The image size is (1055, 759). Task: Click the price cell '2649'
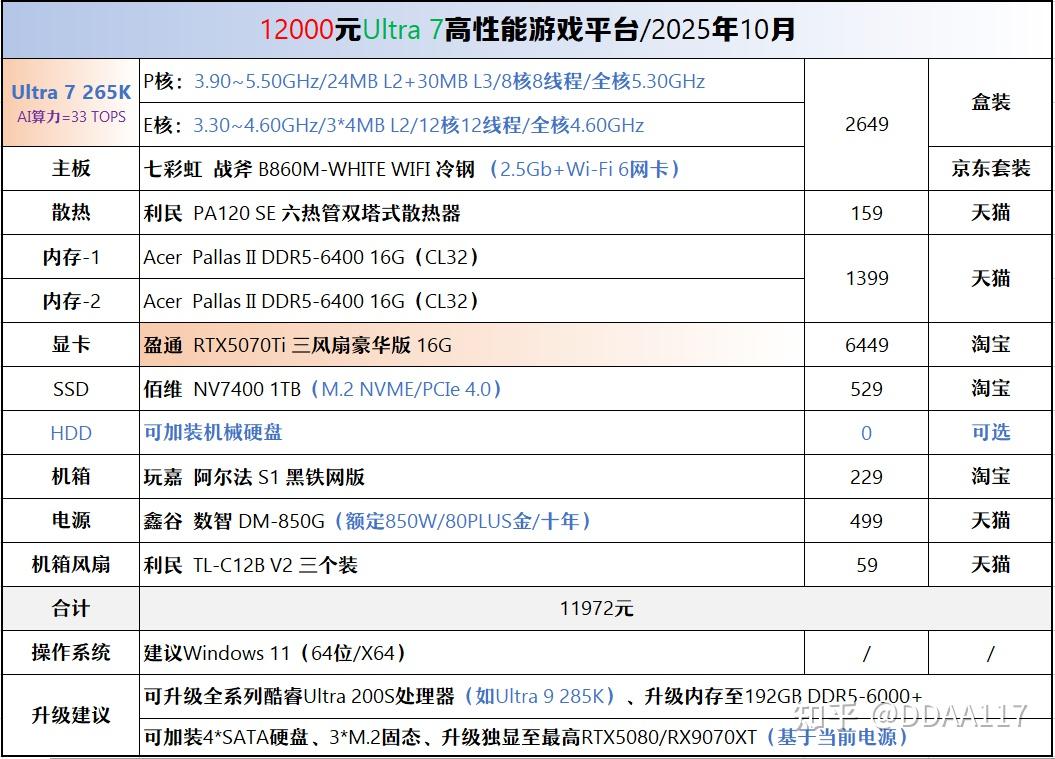coord(867,124)
